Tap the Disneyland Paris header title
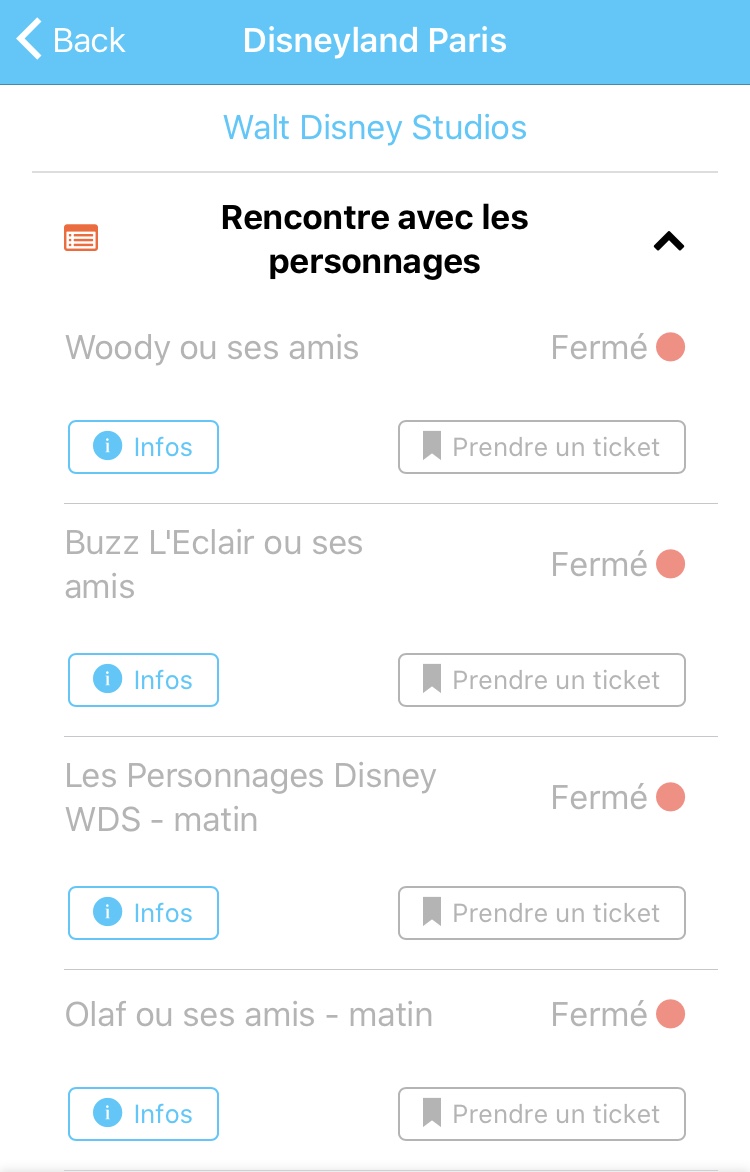 coord(375,41)
